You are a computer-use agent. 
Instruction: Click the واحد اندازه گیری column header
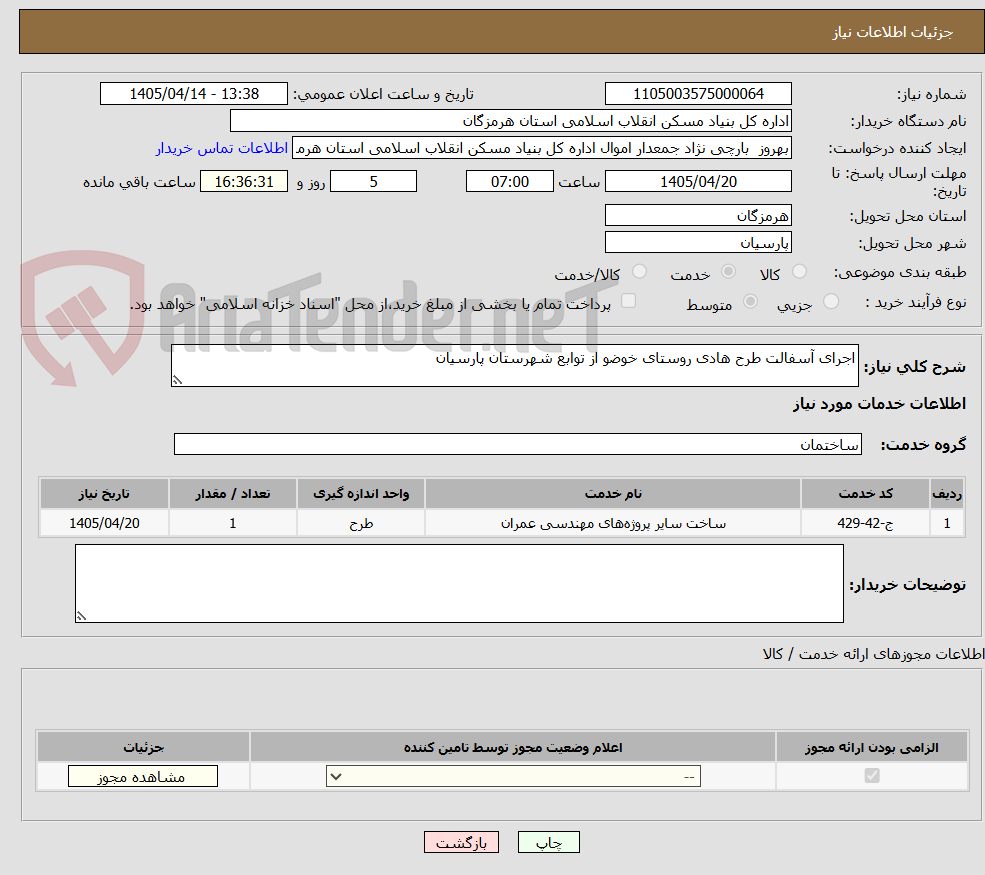(361, 494)
